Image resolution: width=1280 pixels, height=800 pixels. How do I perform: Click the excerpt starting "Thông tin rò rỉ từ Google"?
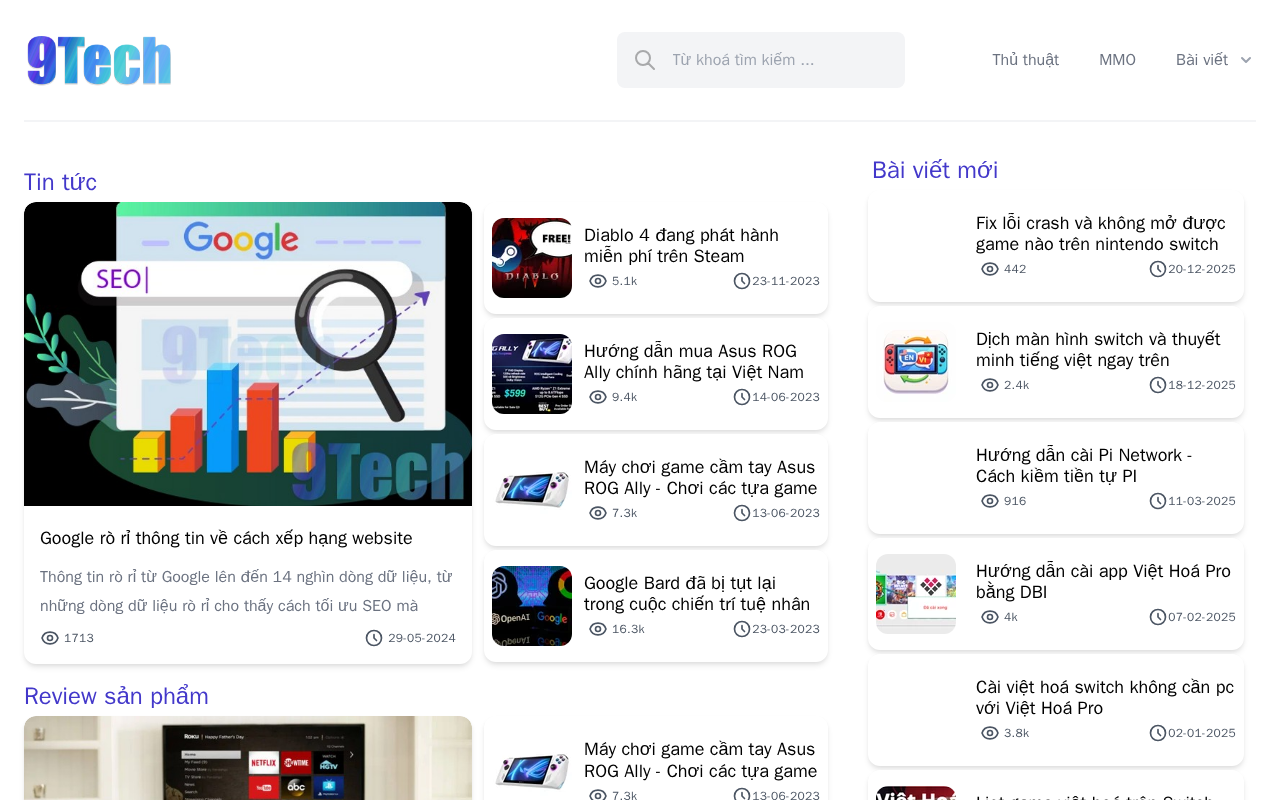[x=248, y=591]
